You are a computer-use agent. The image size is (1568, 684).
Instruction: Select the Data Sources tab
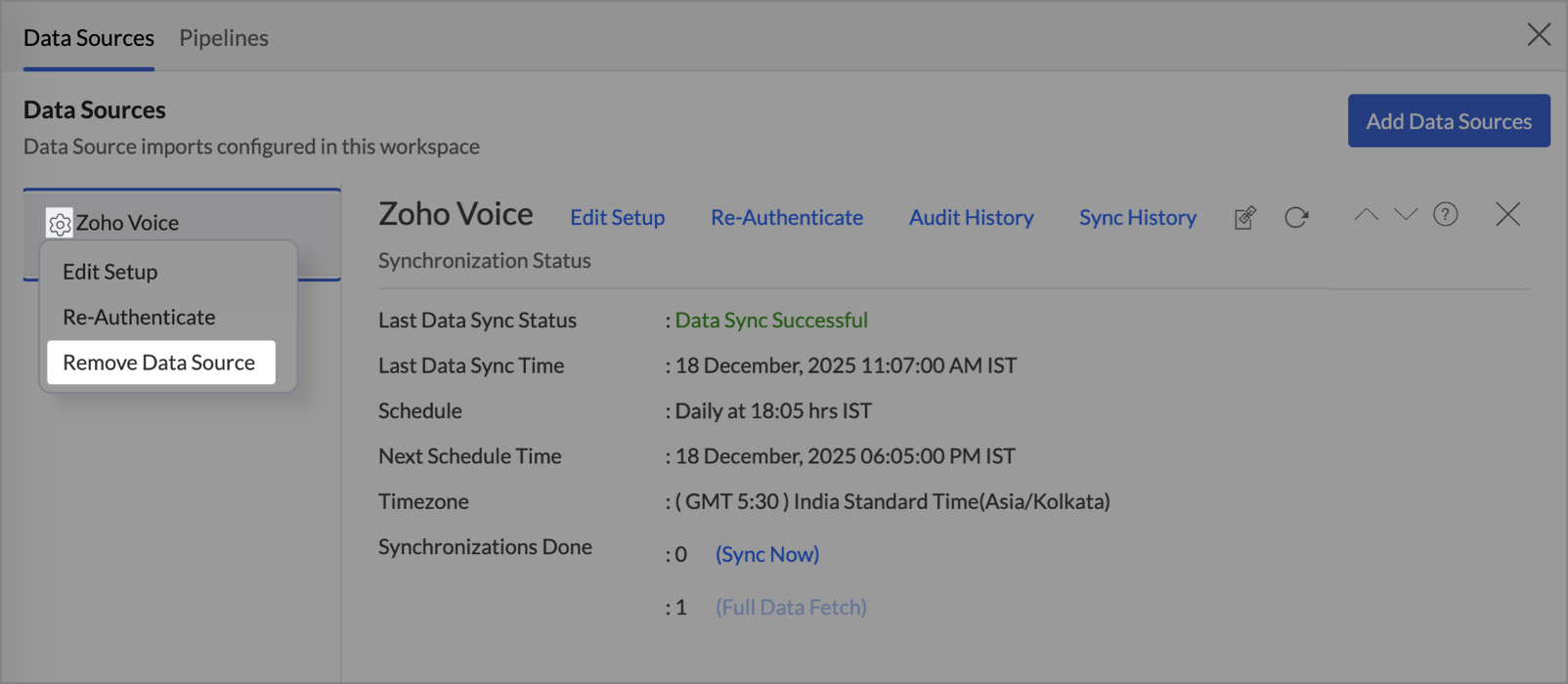point(89,37)
